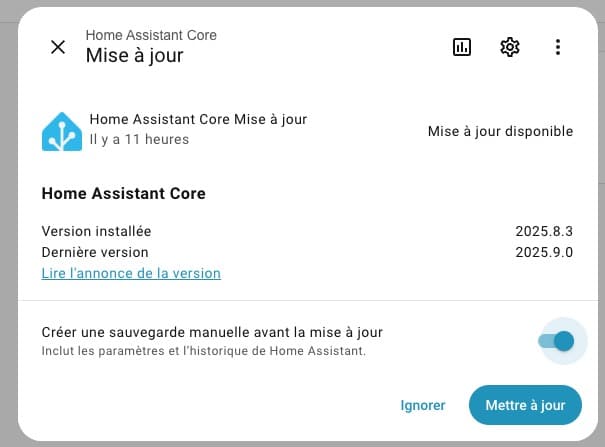This screenshot has width=605, height=447.
Task: Click the blue Home Assistant house logo
Action: tap(62, 132)
